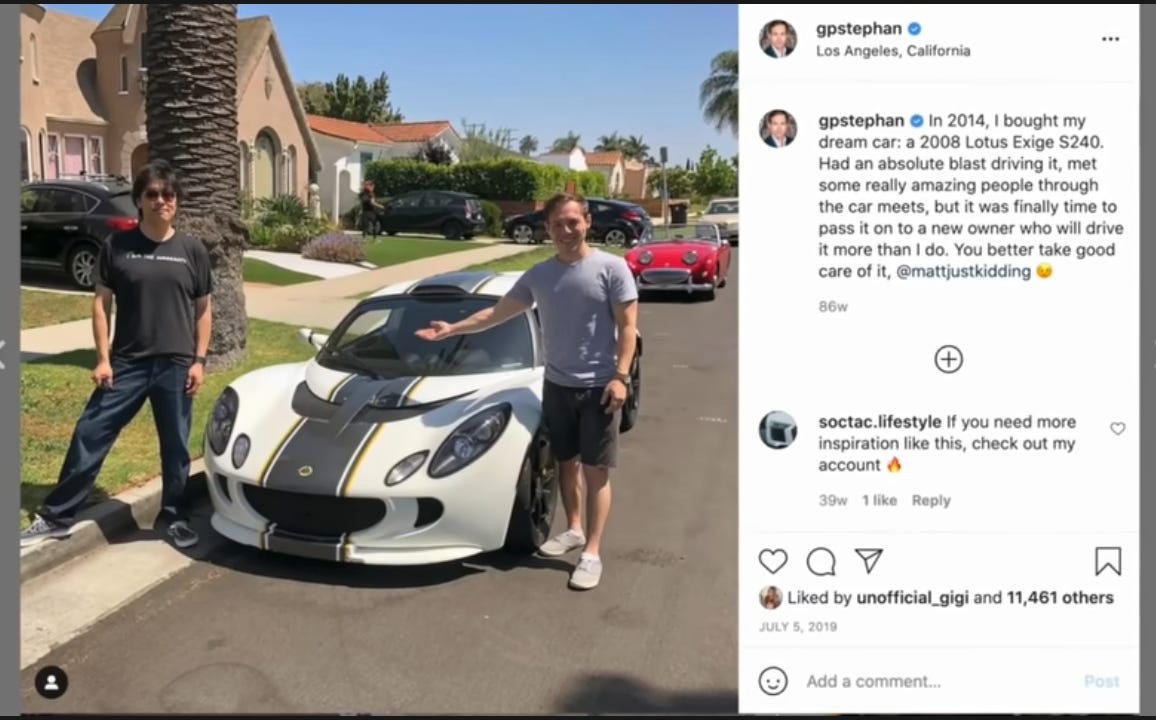
Task: Like the post with the heart icon
Action: 773,562
